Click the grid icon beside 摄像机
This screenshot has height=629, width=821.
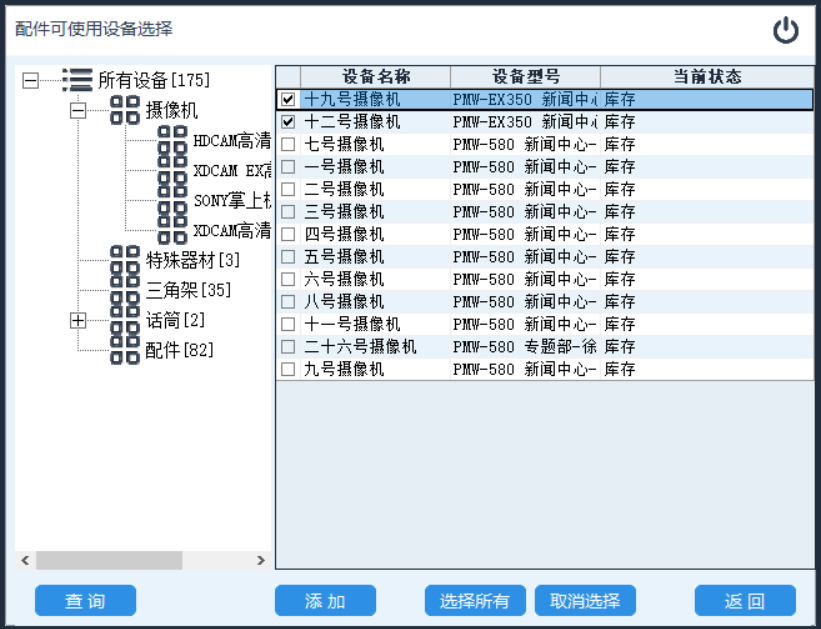tap(125, 110)
